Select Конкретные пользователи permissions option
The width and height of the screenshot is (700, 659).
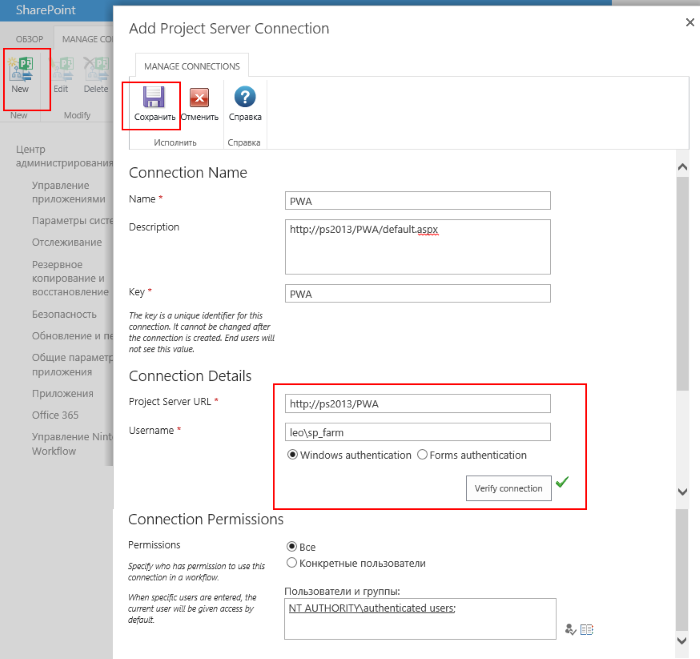(x=292, y=563)
